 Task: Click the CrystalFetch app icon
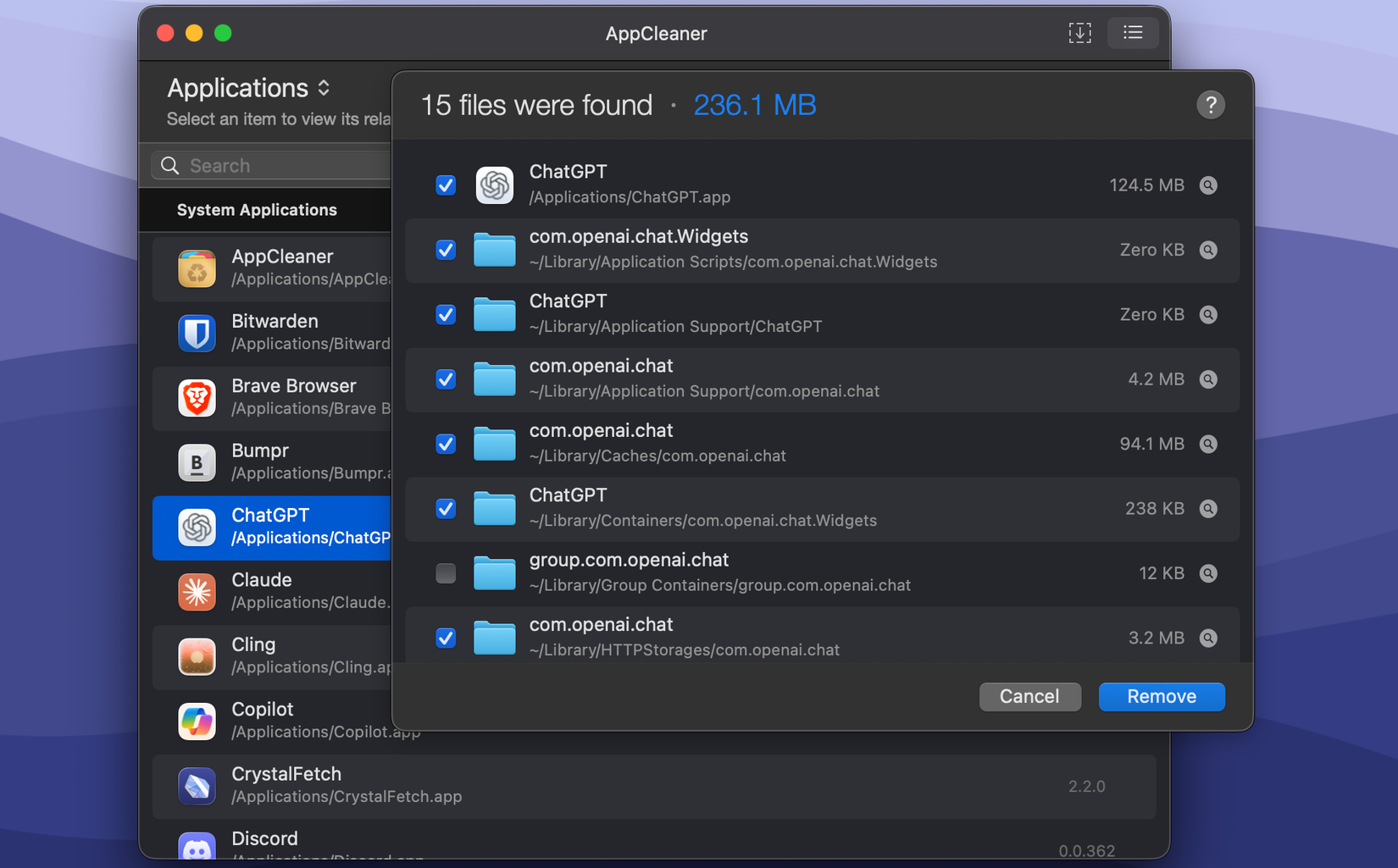point(197,785)
